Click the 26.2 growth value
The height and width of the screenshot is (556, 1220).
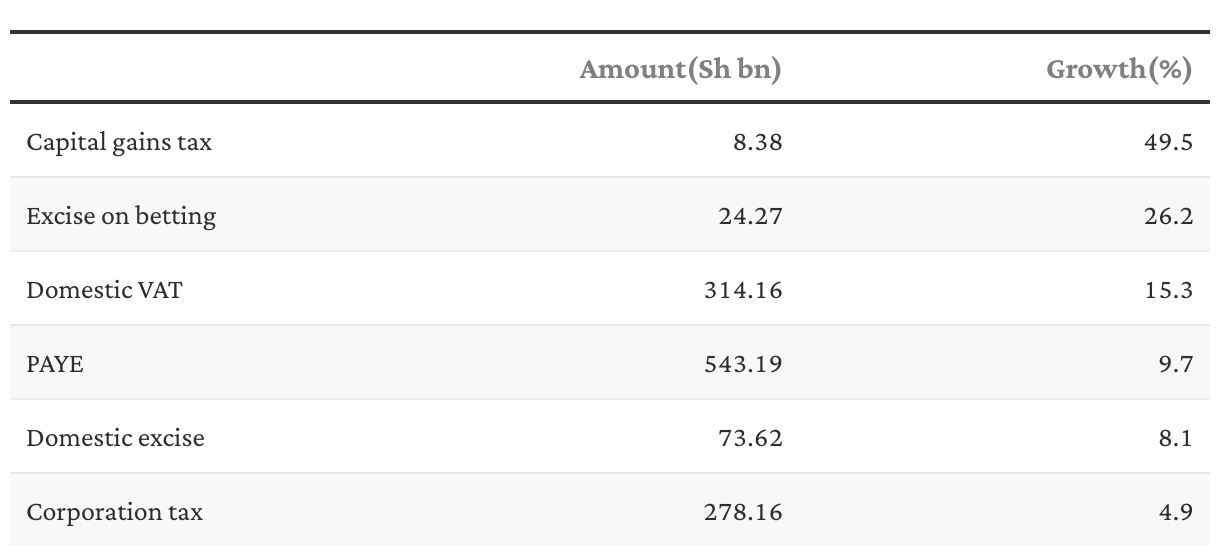click(x=1169, y=216)
